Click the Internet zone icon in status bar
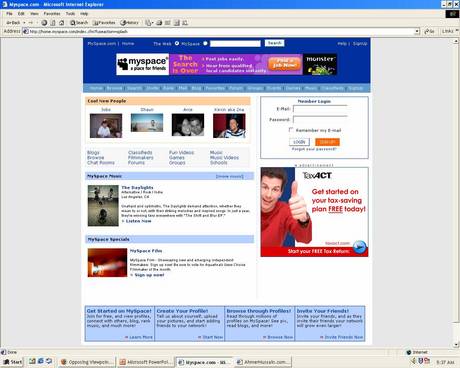460x368 pixels. click(x=409, y=352)
